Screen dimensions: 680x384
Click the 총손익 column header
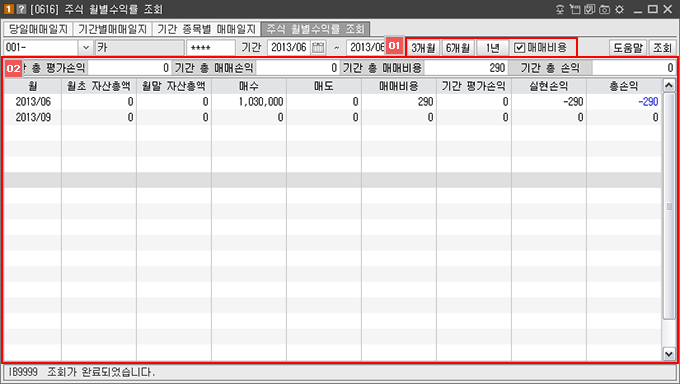coord(624,86)
